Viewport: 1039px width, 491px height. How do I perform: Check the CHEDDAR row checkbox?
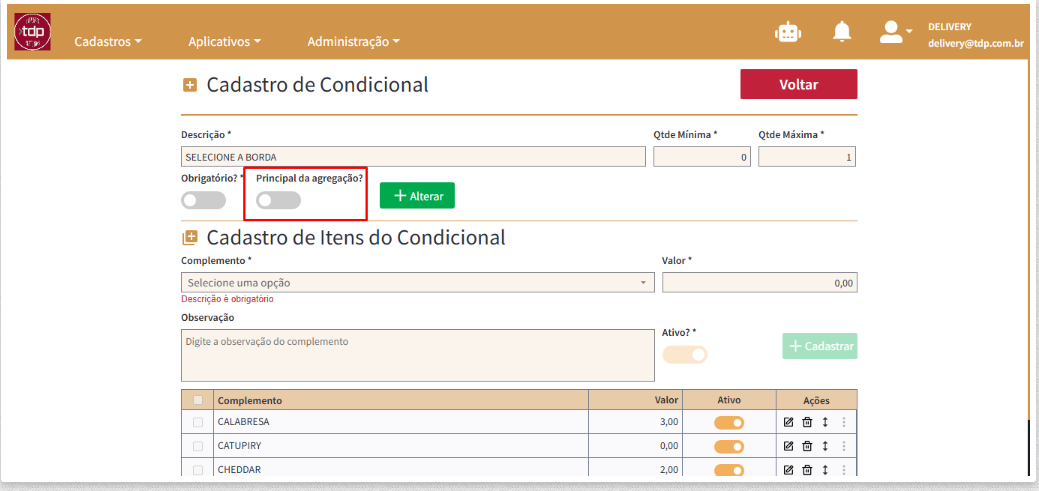(x=197, y=470)
